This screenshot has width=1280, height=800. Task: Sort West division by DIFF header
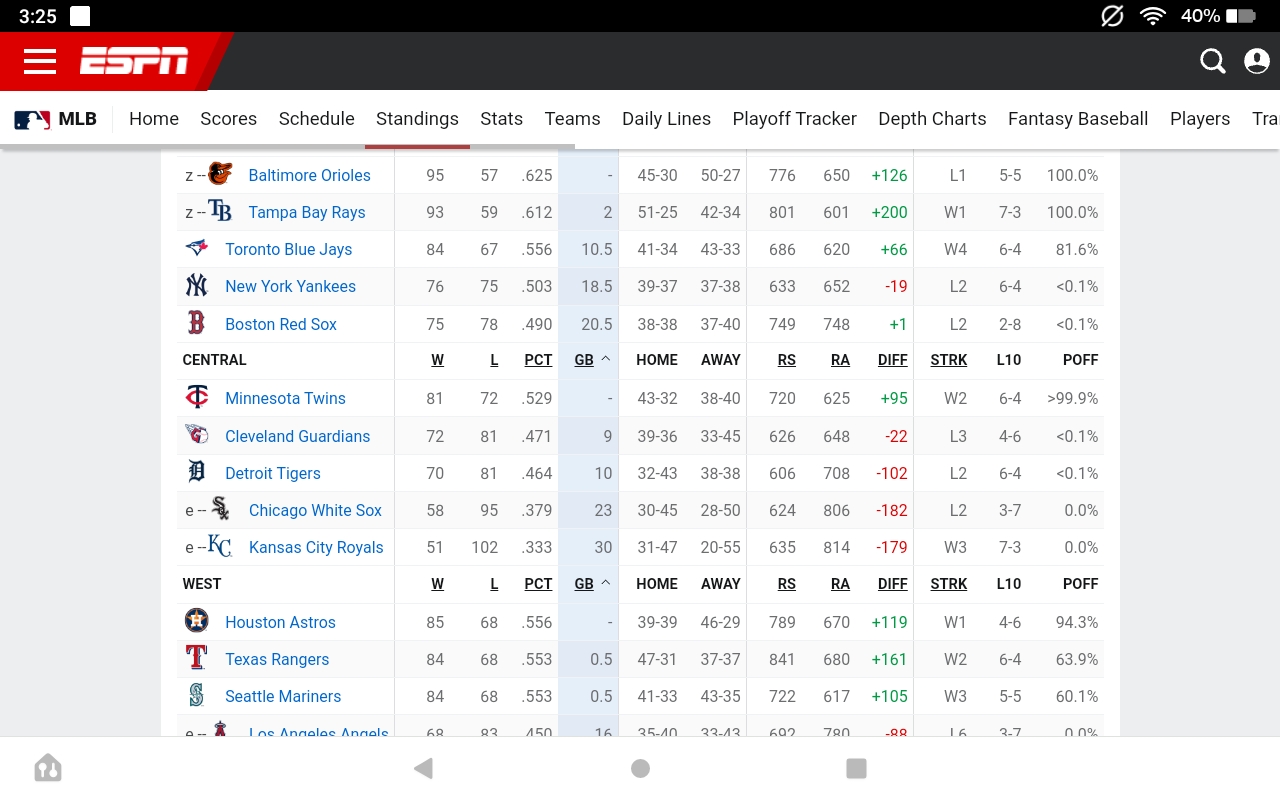[x=892, y=584]
